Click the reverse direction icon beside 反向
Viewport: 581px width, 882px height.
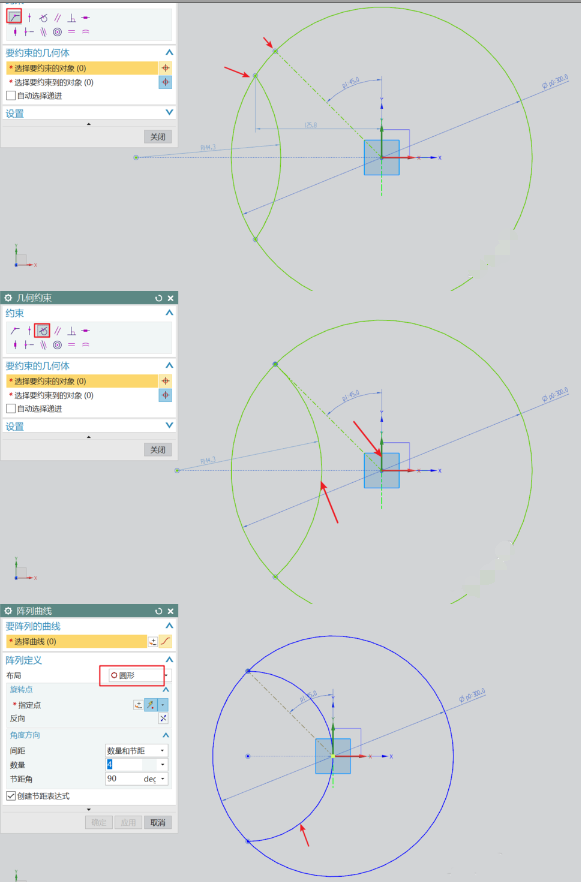163,718
